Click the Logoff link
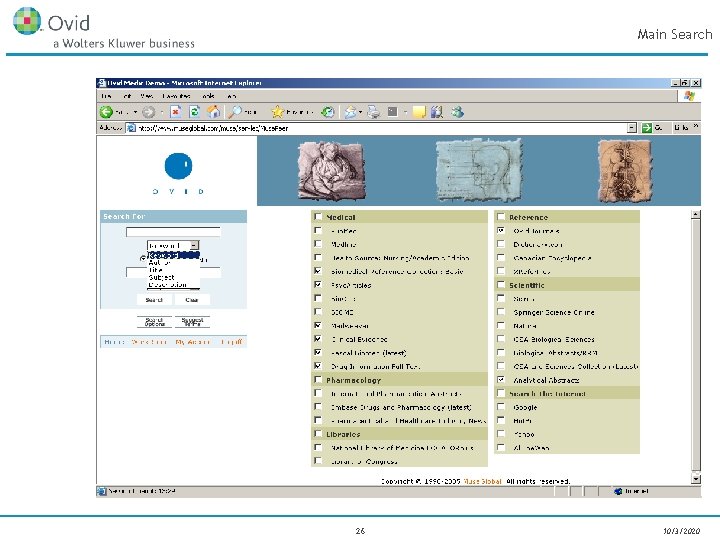720x540 pixels. pyautogui.click(x=232, y=342)
